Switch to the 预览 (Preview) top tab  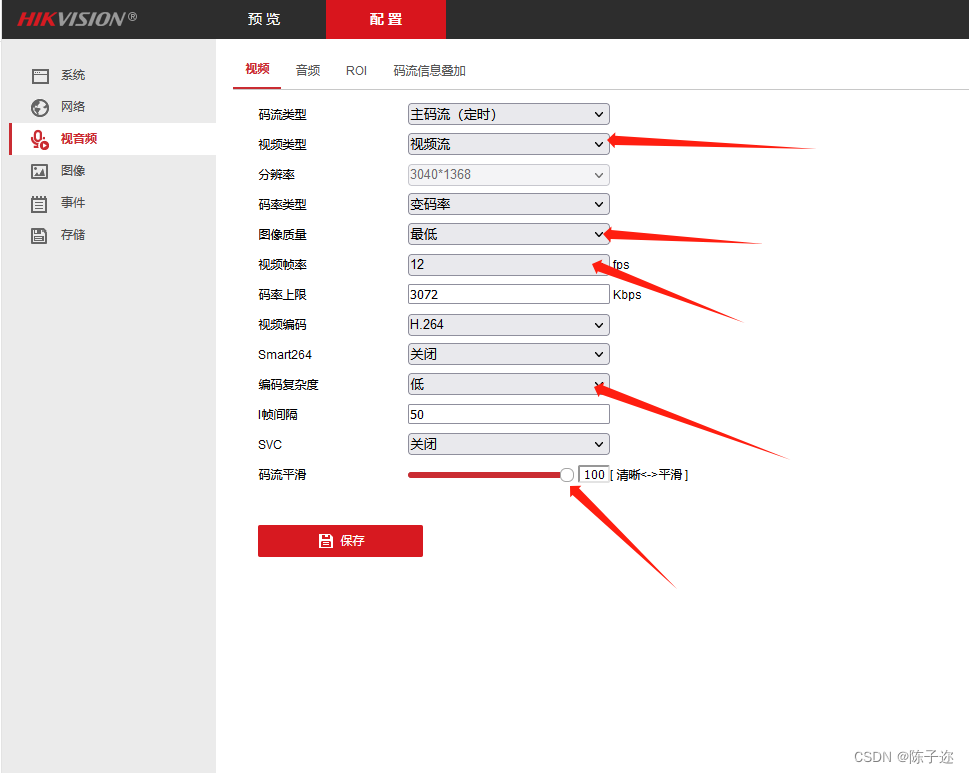(264, 19)
